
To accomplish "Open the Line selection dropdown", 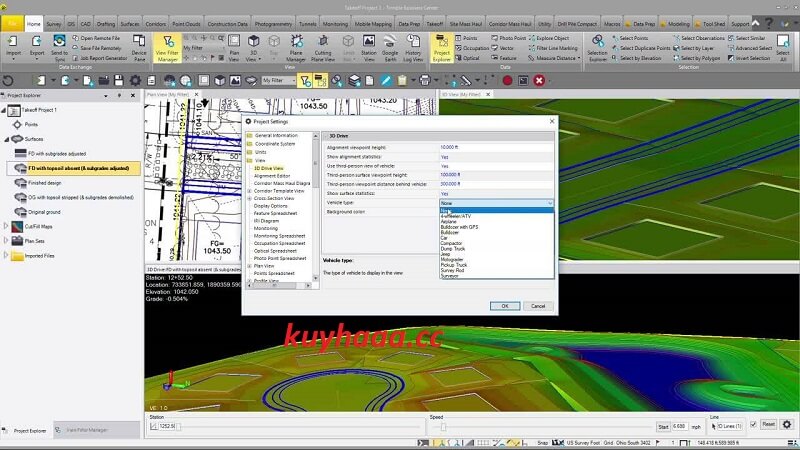I will pyautogui.click(x=730, y=426).
